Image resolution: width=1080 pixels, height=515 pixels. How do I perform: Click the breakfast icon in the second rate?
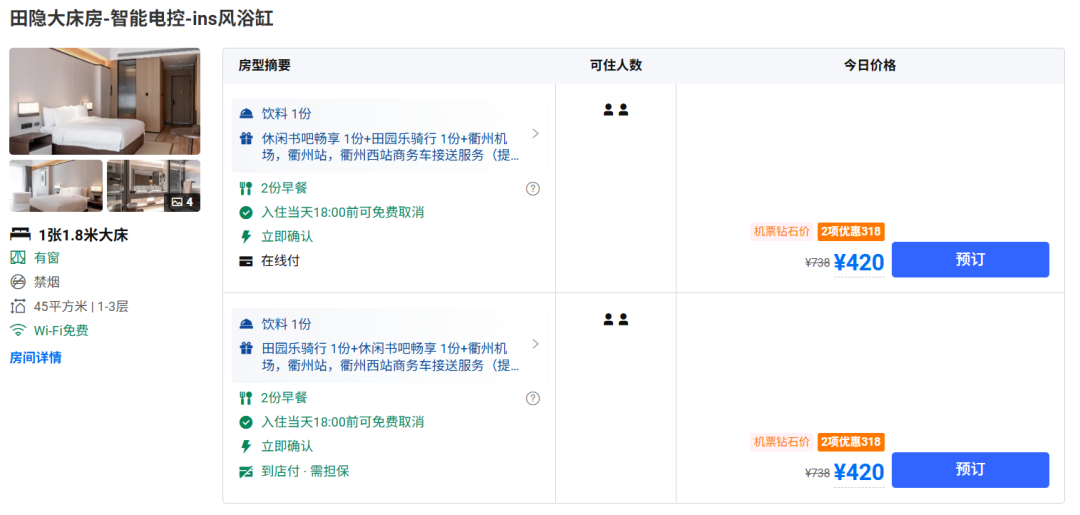(246, 398)
